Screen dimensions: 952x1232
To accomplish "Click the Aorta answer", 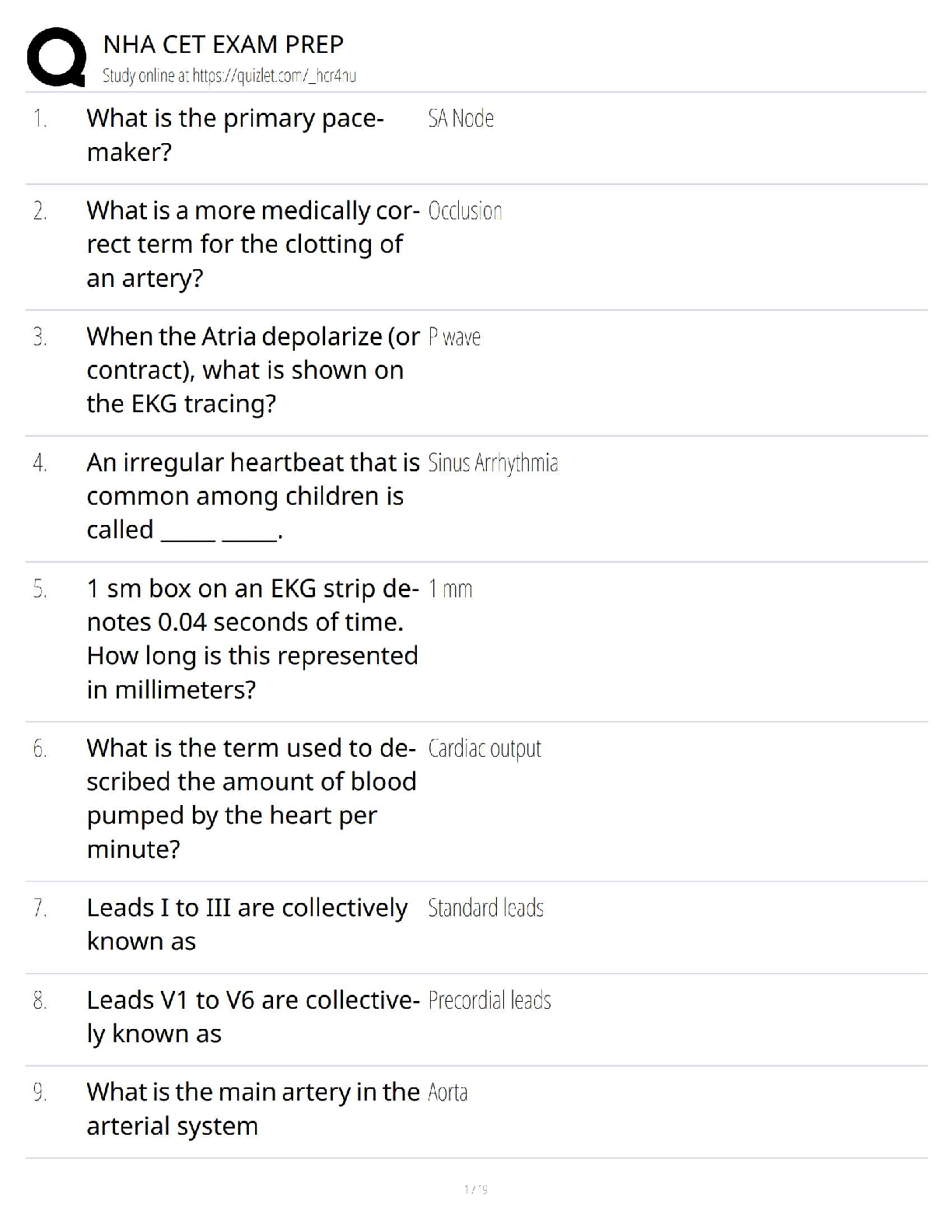I will pos(448,1093).
